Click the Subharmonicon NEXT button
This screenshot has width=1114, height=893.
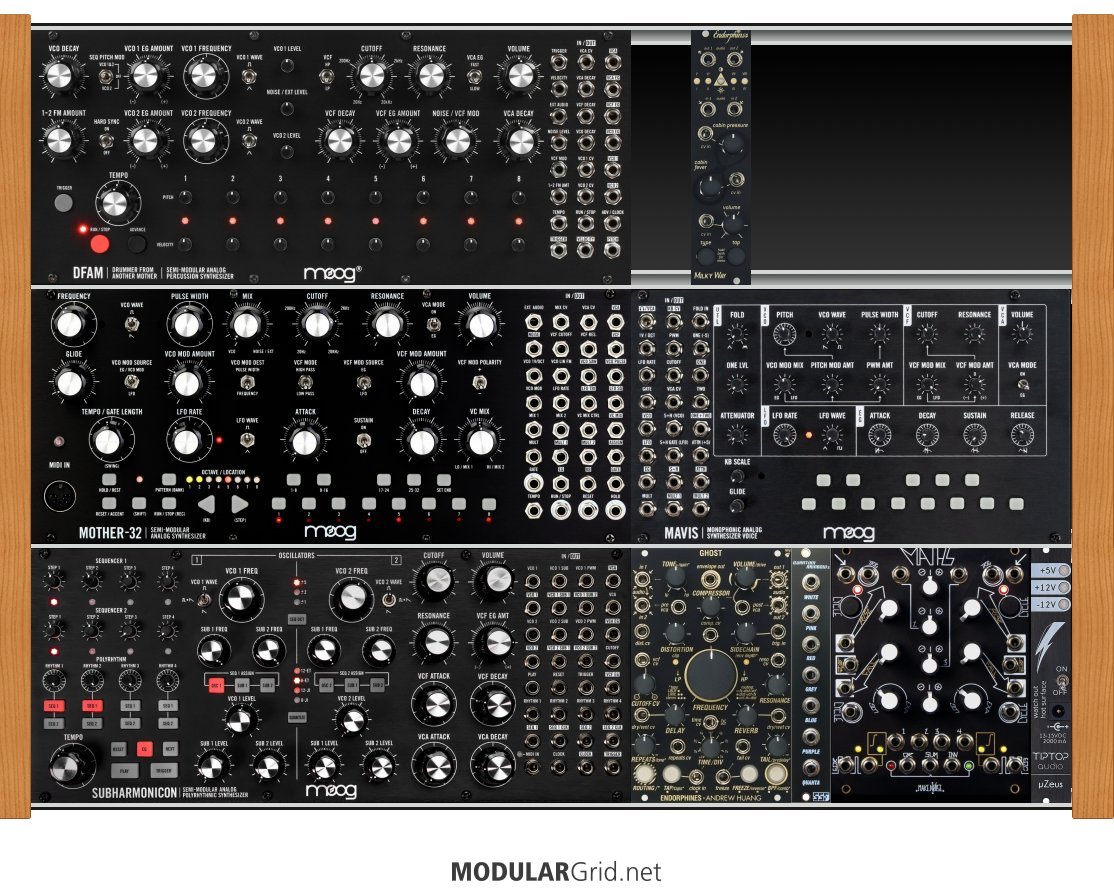169,749
